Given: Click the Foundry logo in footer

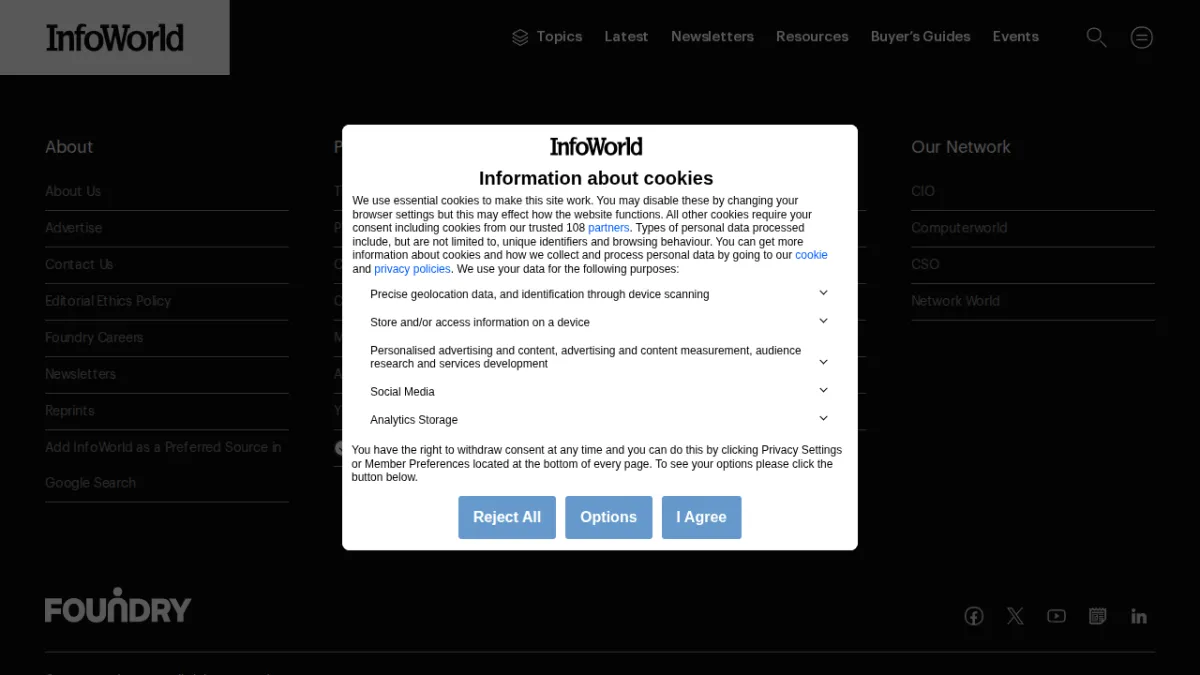Looking at the screenshot, I should click(118, 605).
